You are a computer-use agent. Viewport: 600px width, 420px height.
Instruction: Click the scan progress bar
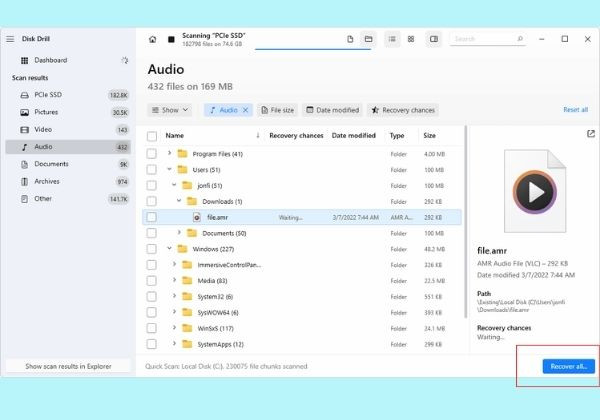pyautogui.click(x=313, y=49)
